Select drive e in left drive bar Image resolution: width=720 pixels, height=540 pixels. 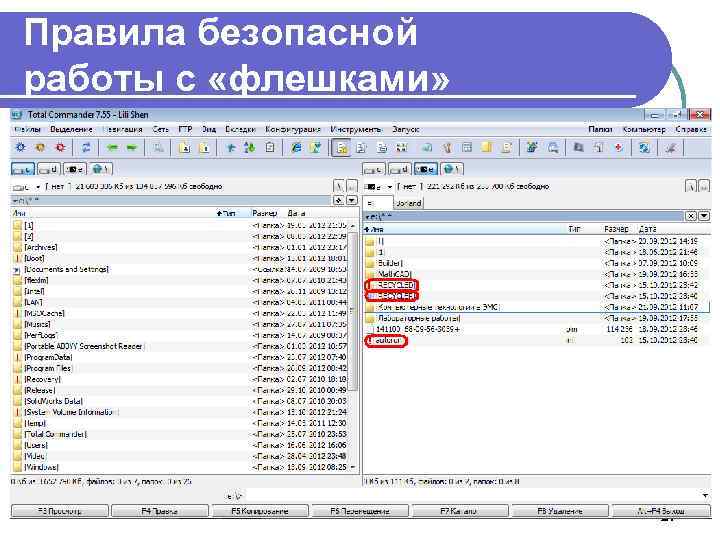click(75, 169)
